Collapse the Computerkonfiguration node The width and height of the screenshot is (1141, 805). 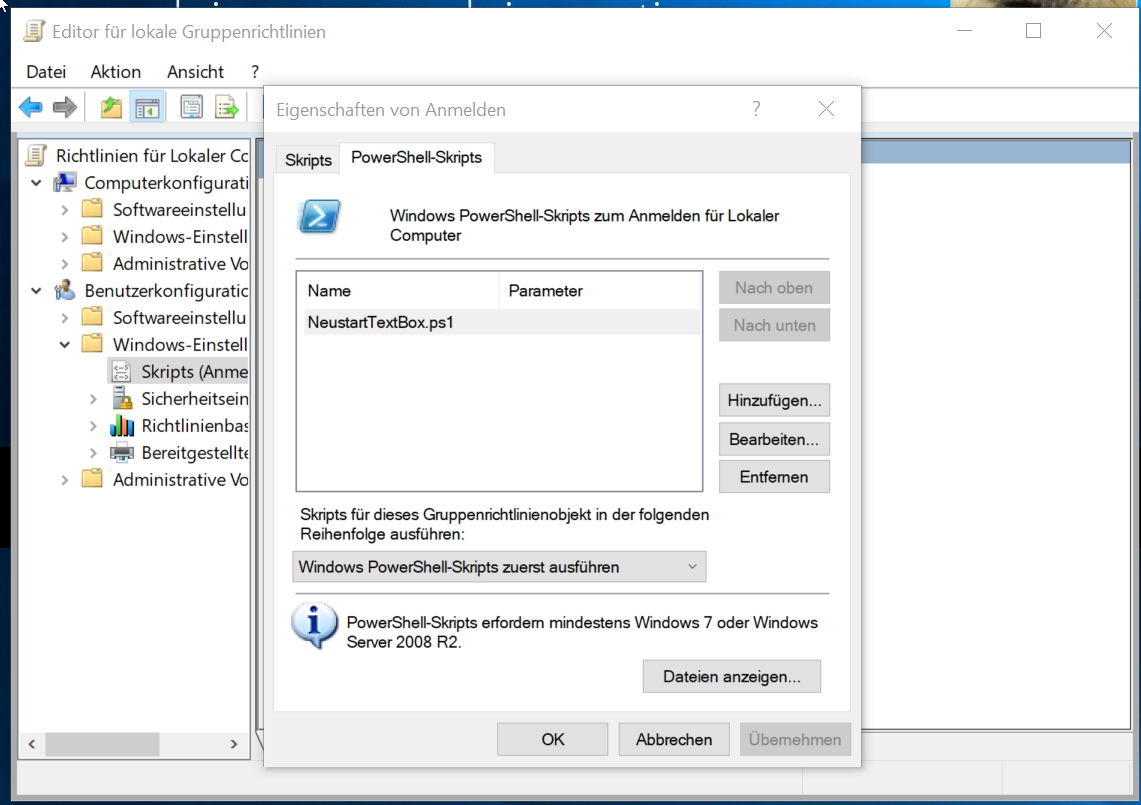pos(36,183)
